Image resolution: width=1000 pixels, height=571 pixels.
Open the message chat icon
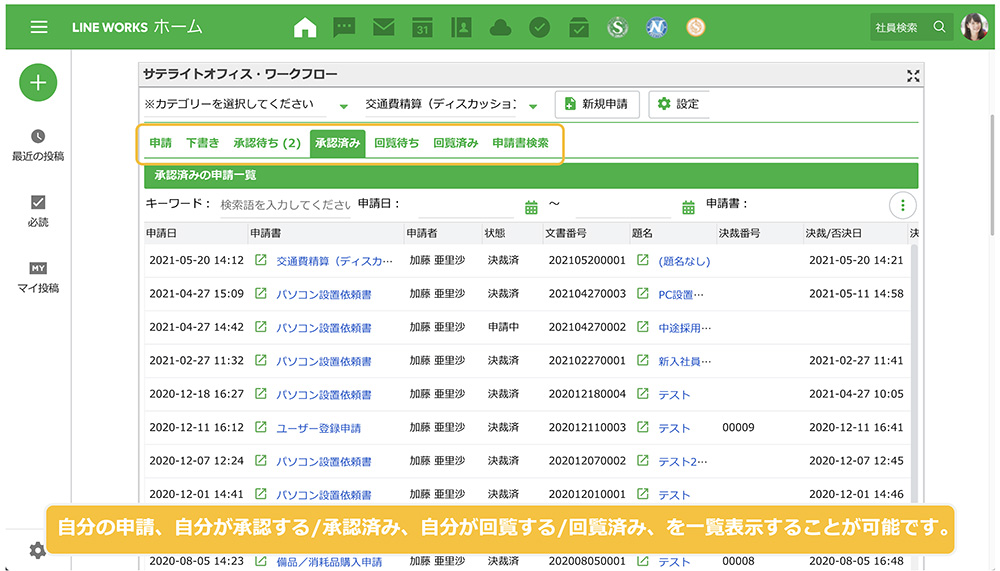point(344,27)
